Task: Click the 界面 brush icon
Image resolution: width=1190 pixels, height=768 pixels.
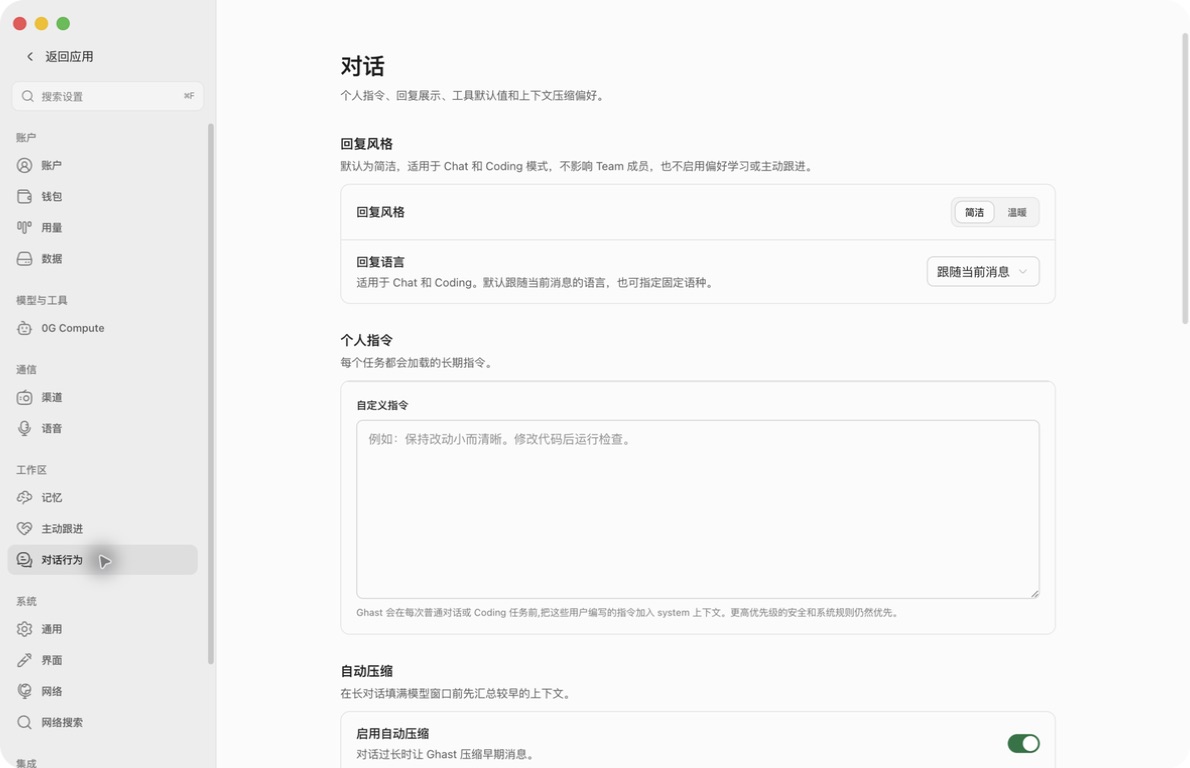Action: coord(24,660)
